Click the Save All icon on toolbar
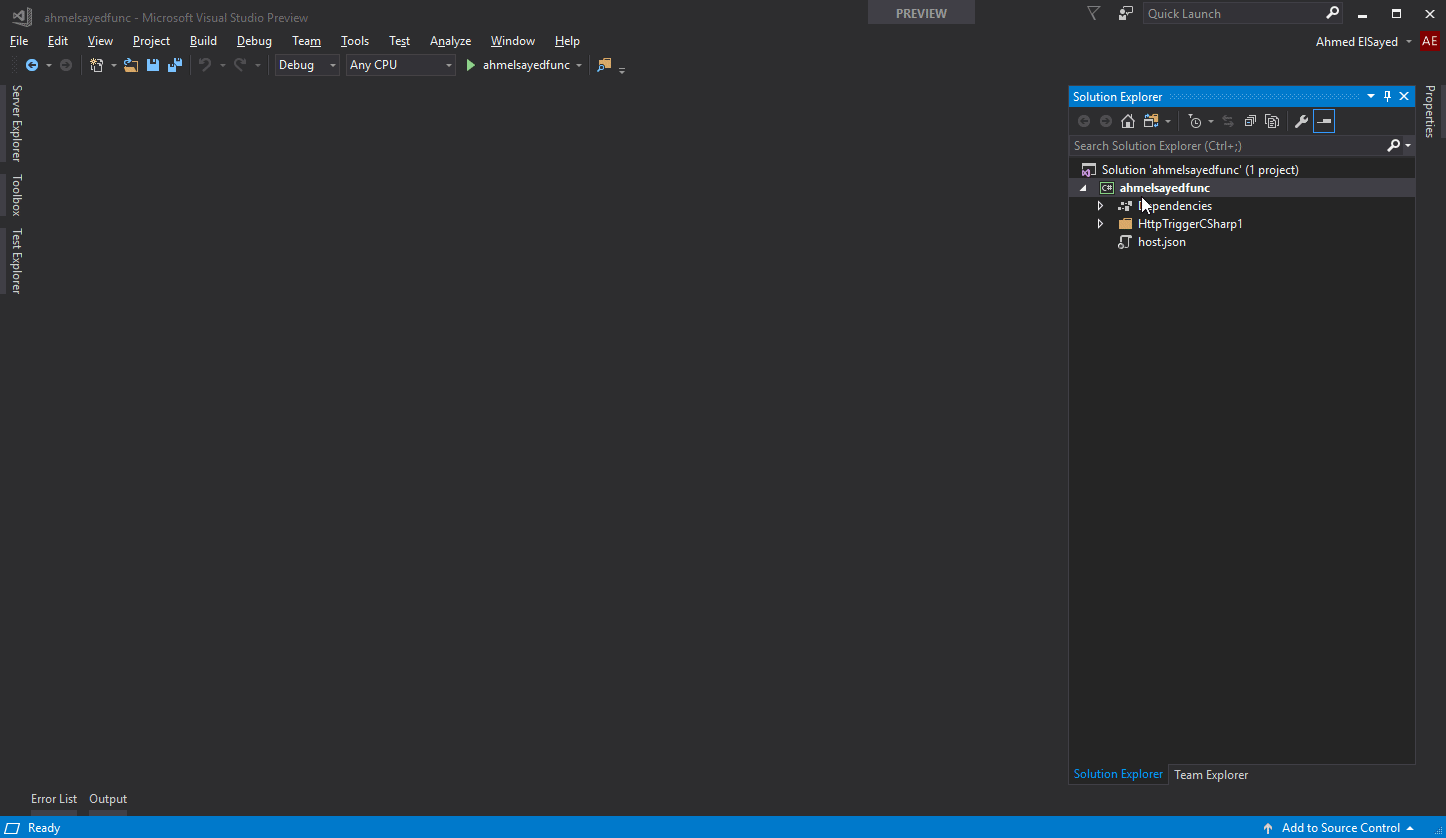1446x838 pixels. (x=174, y=64)
